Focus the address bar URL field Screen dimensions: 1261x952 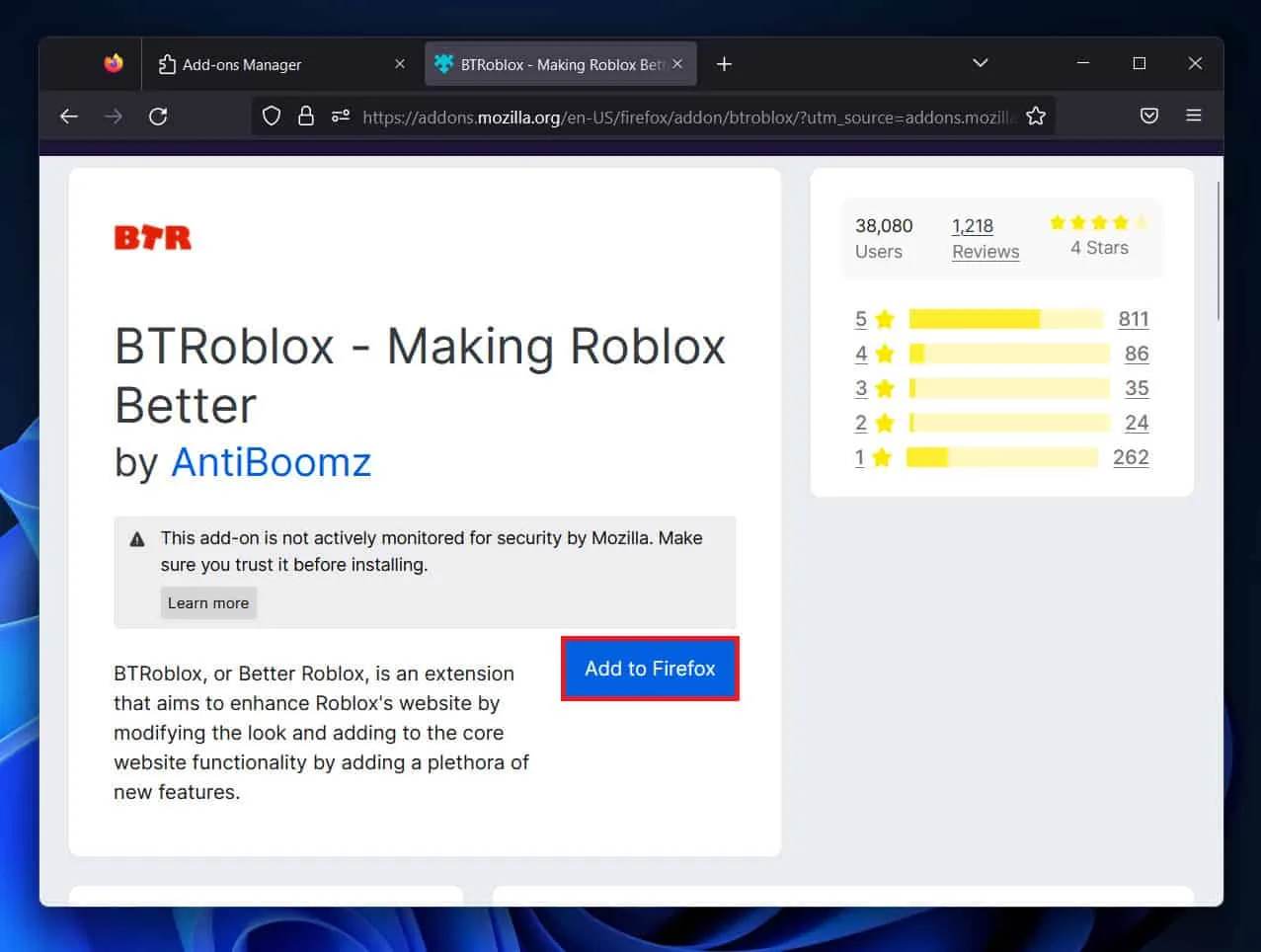click(688, 117)
